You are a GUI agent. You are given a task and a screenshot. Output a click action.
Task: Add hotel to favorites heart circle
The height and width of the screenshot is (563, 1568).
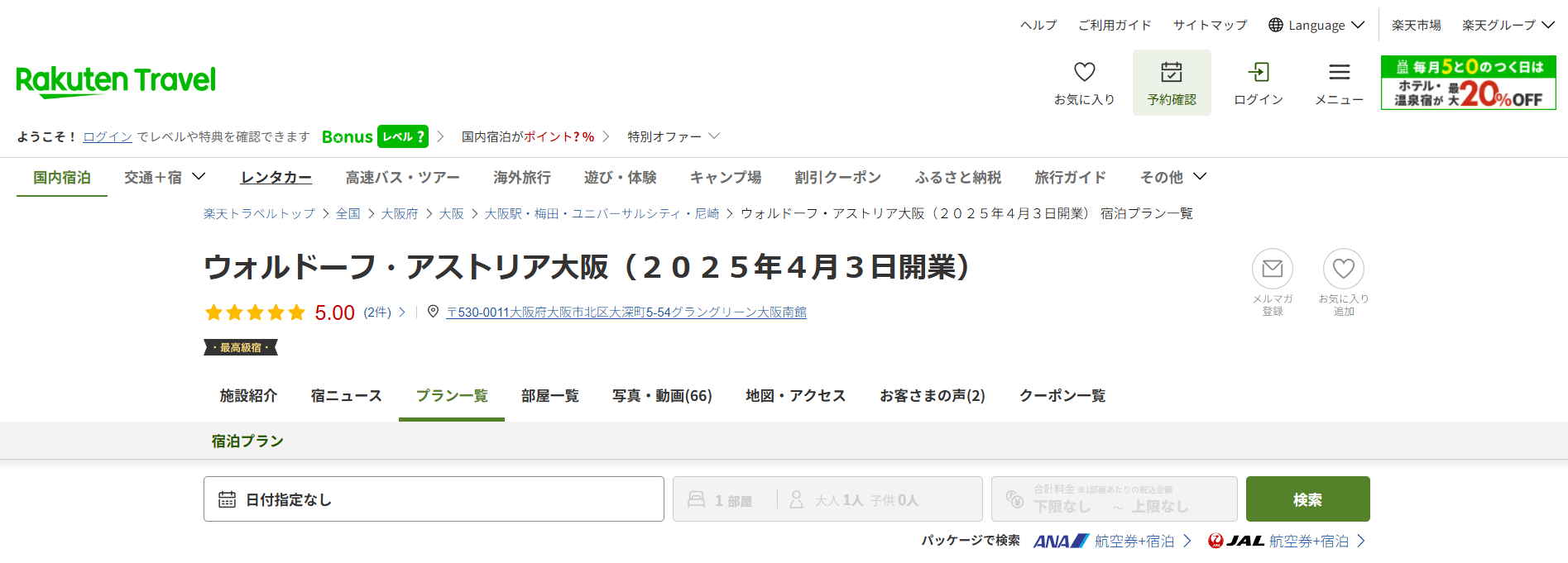click(1343, 270)
